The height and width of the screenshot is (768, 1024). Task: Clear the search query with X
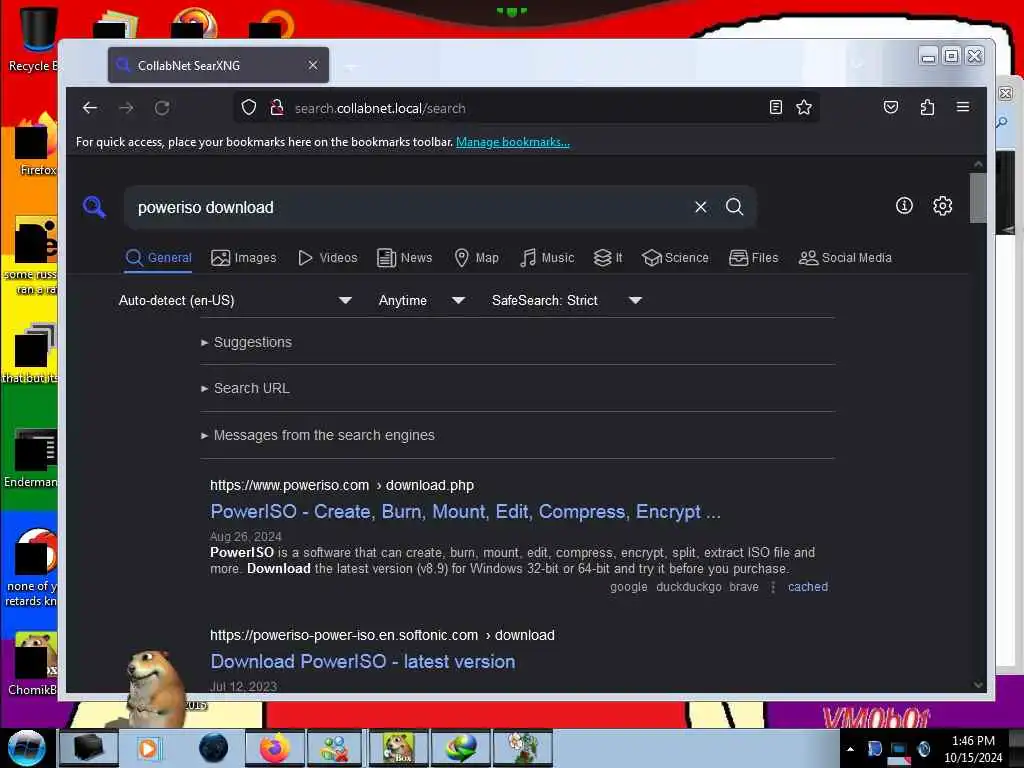pos(701,207)
